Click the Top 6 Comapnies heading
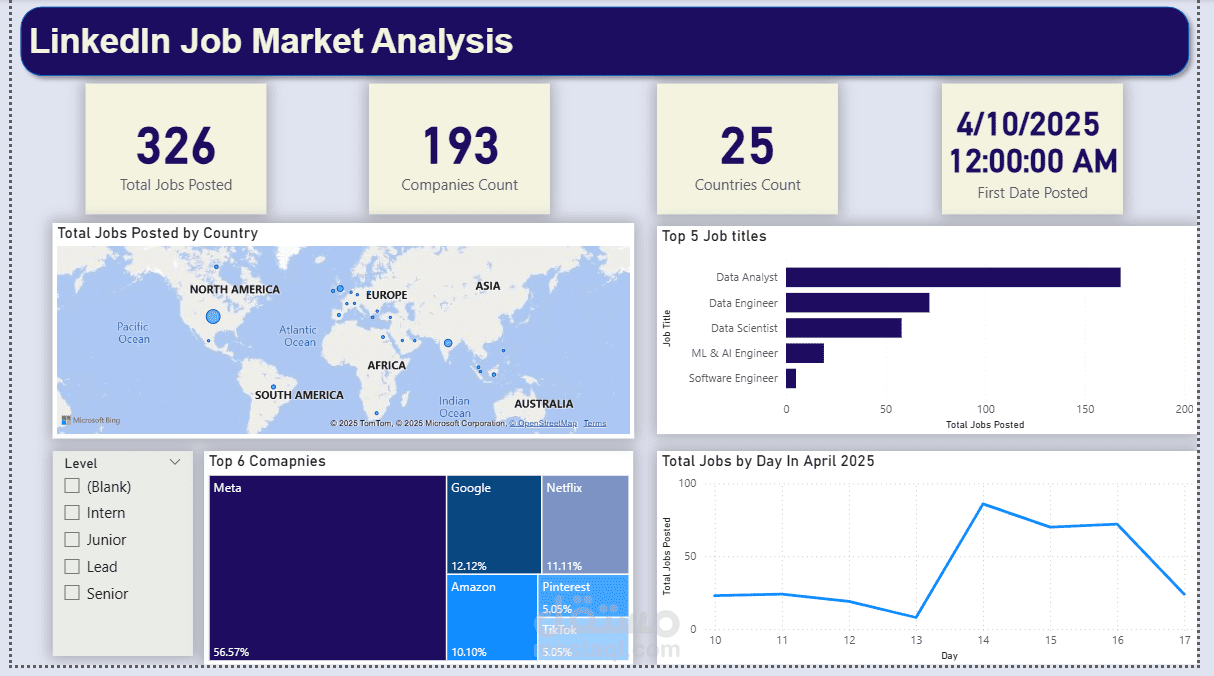 pyautogui.click(x=267, y=461)
